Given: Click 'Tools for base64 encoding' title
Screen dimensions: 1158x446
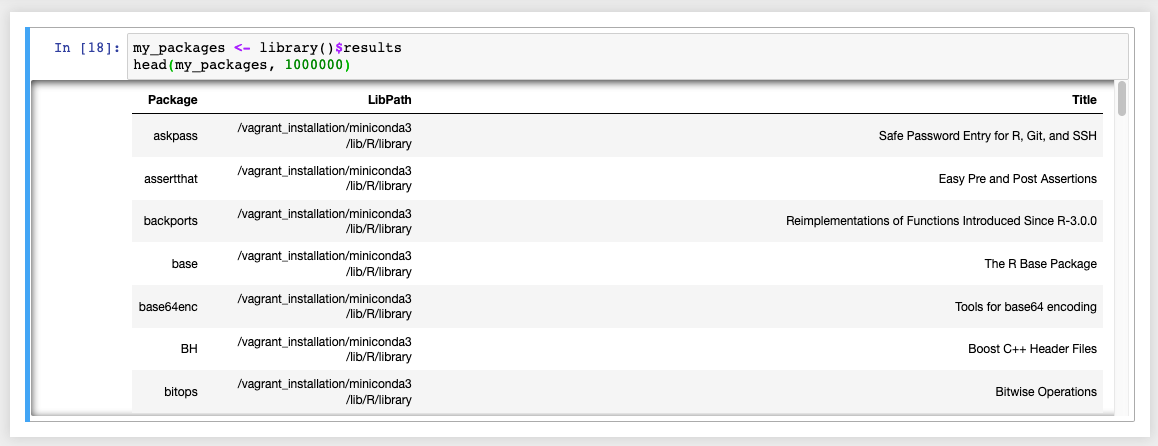Looking at the screenshot, I should [1026, 306].
